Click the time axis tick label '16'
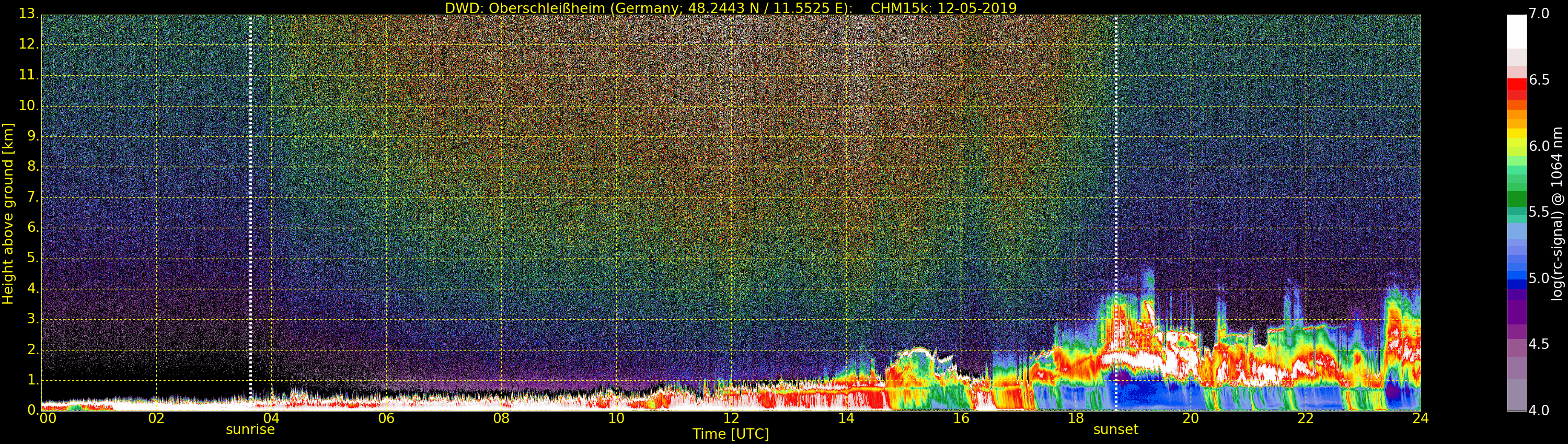The image size is (1568, 444). pyautogui.click(x=961, y=418)
